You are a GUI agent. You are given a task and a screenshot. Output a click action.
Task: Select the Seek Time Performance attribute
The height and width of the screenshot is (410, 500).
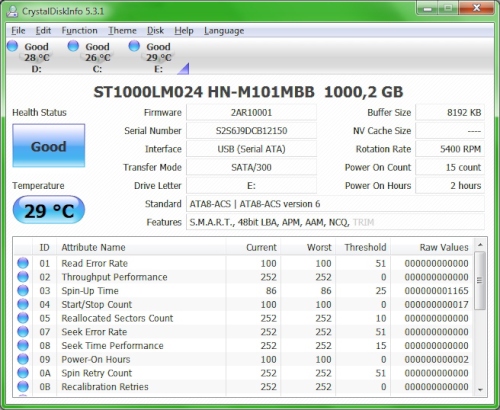point(112,346)
